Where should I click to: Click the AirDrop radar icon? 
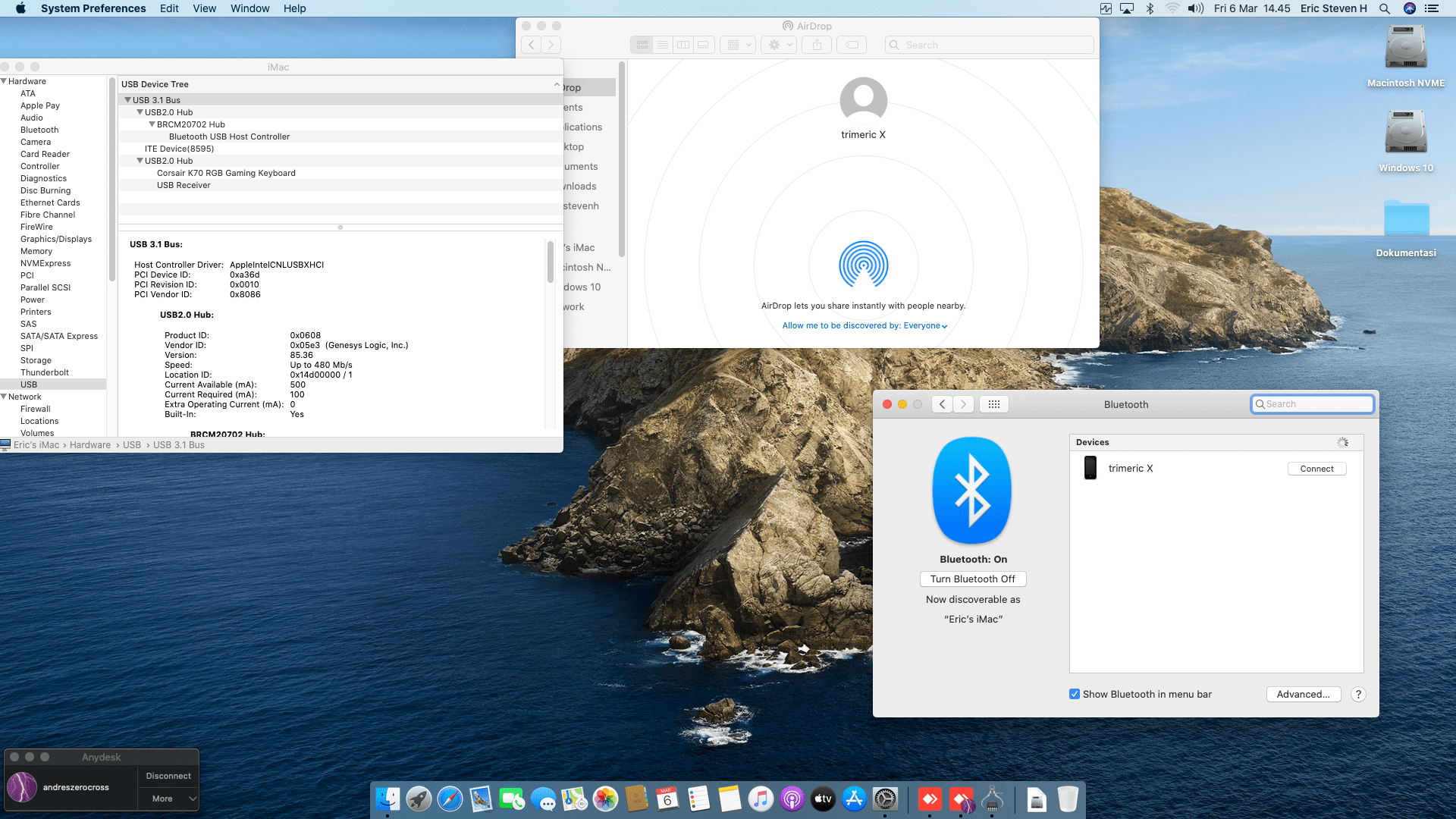[863, 265]
